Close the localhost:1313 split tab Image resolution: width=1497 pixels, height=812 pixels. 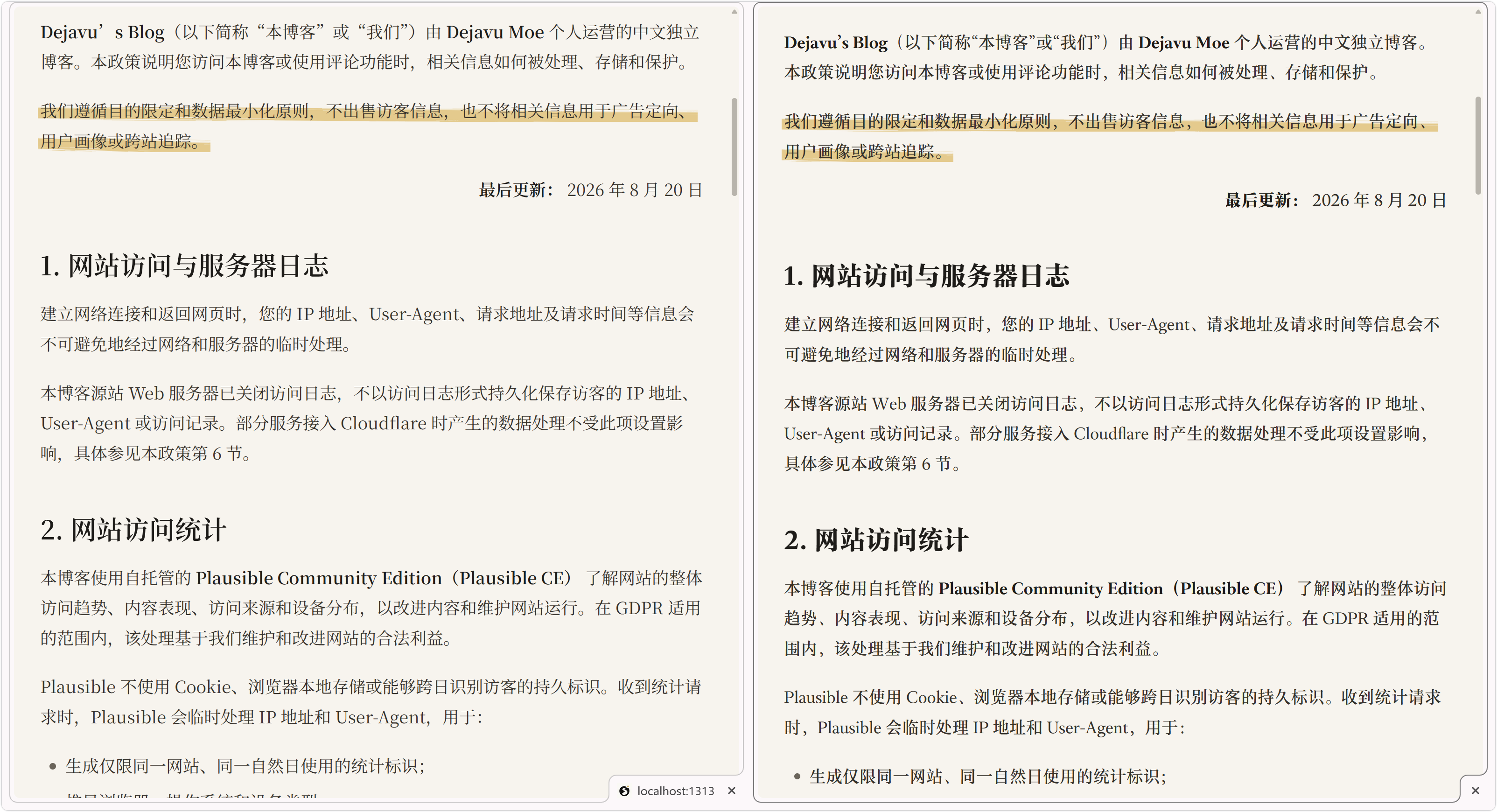[732, 791]
